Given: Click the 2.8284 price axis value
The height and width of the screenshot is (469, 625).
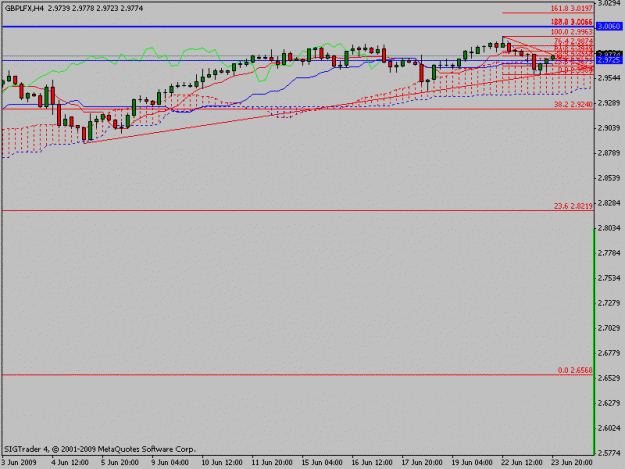Looking at the screenshot, I should 609,203.
